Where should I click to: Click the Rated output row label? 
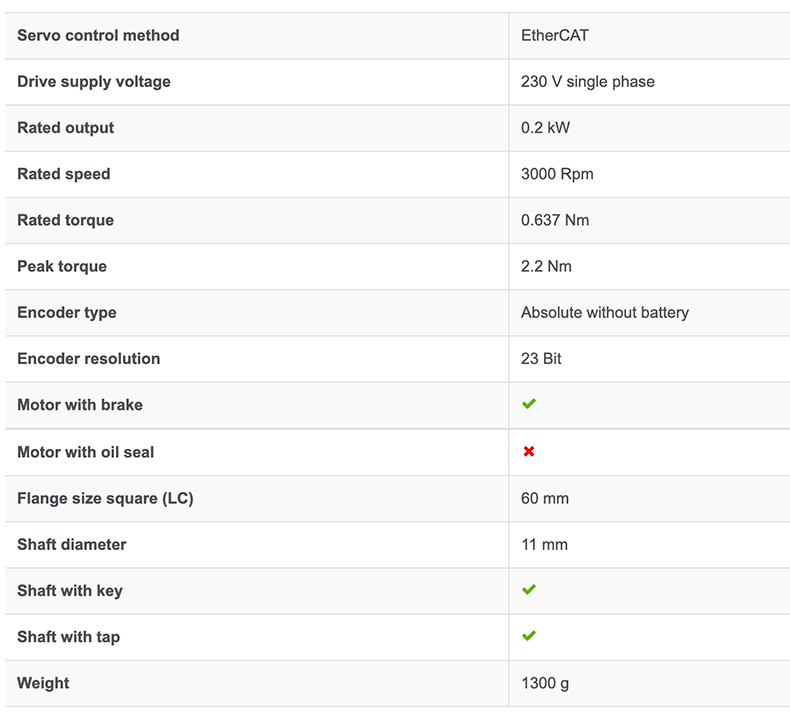[66, 127]
